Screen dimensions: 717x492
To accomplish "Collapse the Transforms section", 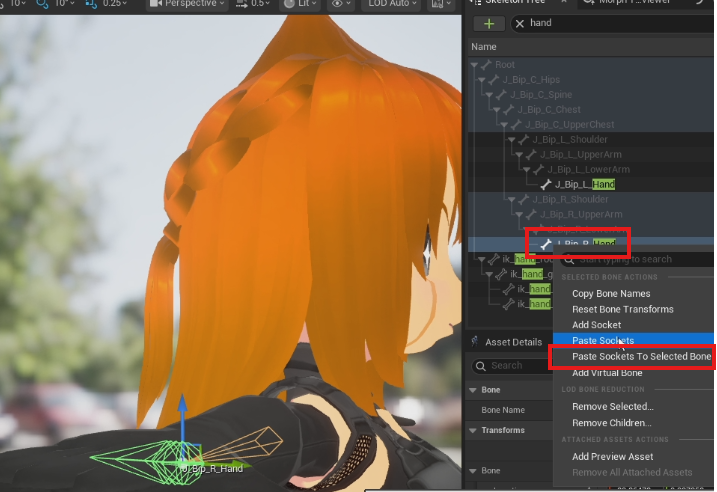I will click(x=472, y=430).
